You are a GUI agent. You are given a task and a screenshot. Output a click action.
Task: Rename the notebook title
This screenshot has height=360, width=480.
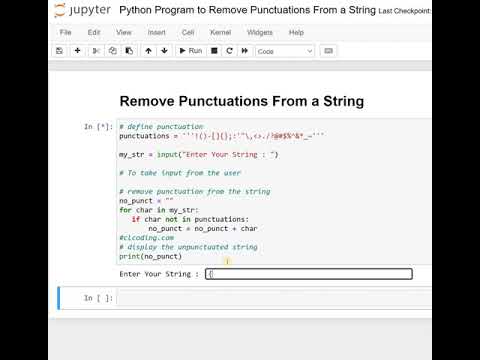click(x=247, y=10)
